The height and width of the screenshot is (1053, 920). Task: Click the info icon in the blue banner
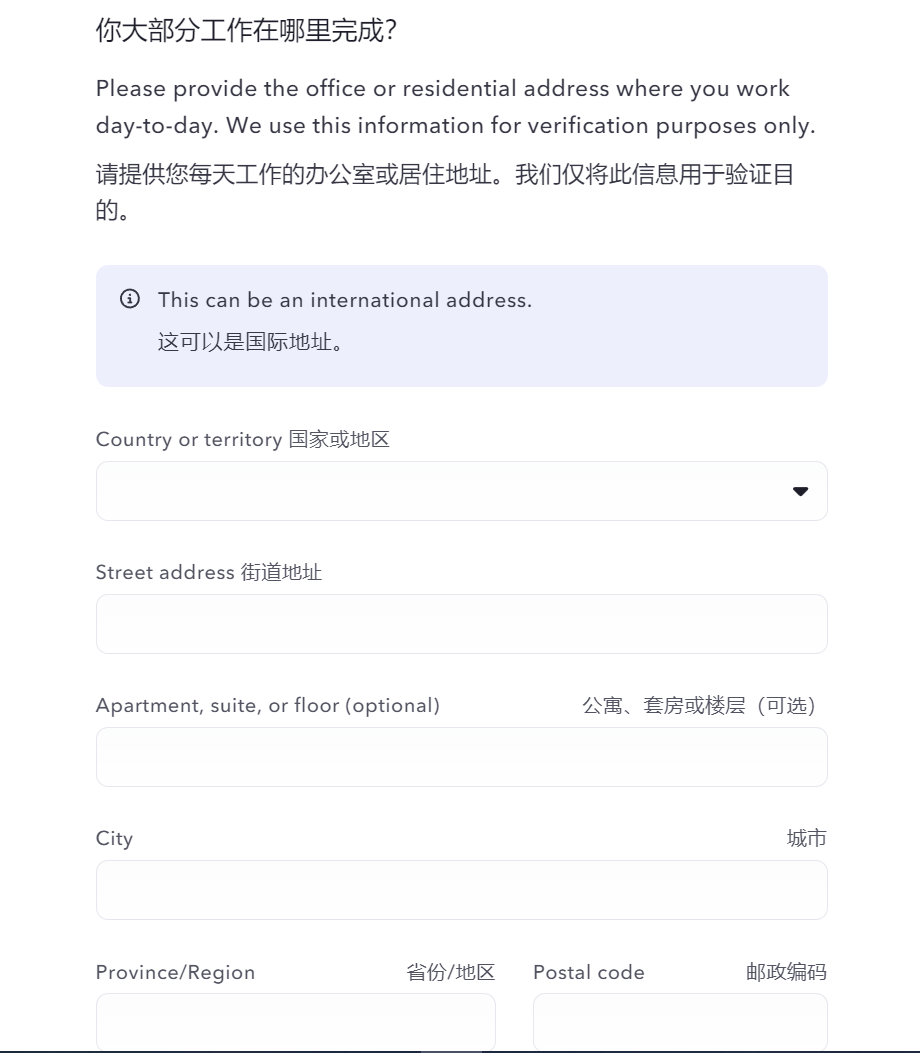pos(130,299)
